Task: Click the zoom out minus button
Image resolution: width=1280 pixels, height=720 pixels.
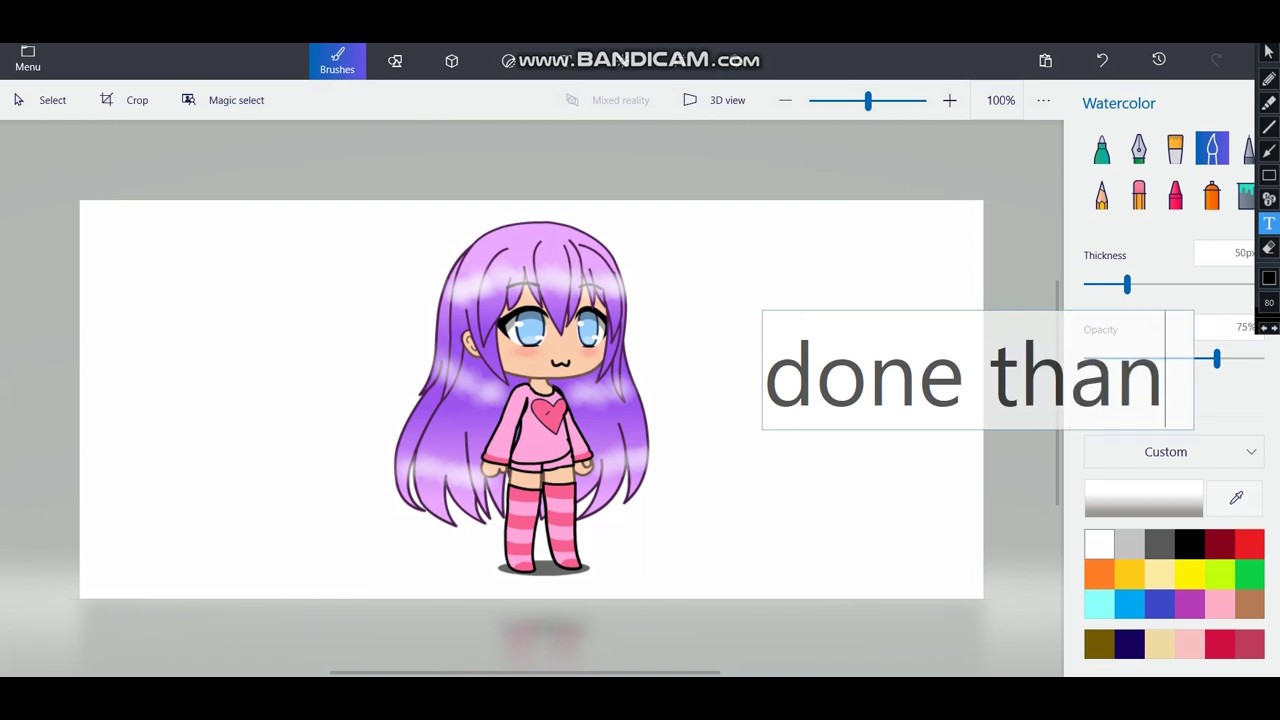Action: 785,100
